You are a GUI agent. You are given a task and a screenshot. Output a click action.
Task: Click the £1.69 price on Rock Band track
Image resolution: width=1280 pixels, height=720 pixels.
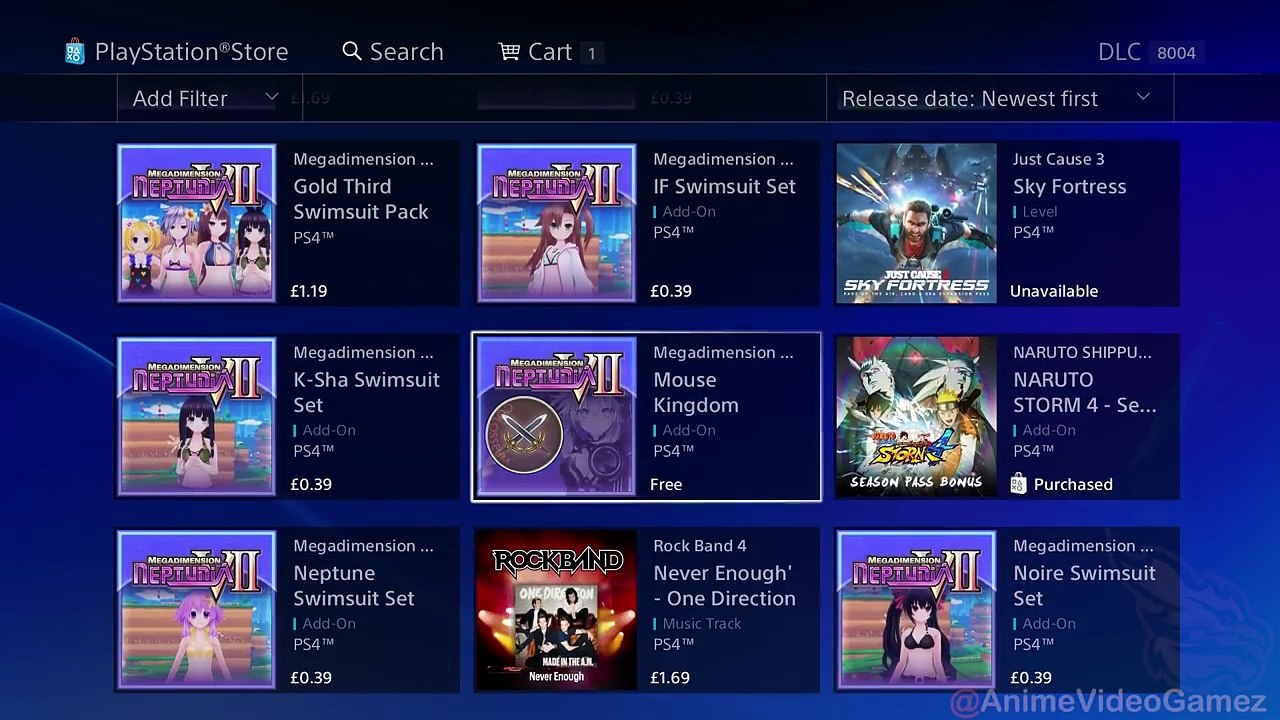tap(670, 677)
